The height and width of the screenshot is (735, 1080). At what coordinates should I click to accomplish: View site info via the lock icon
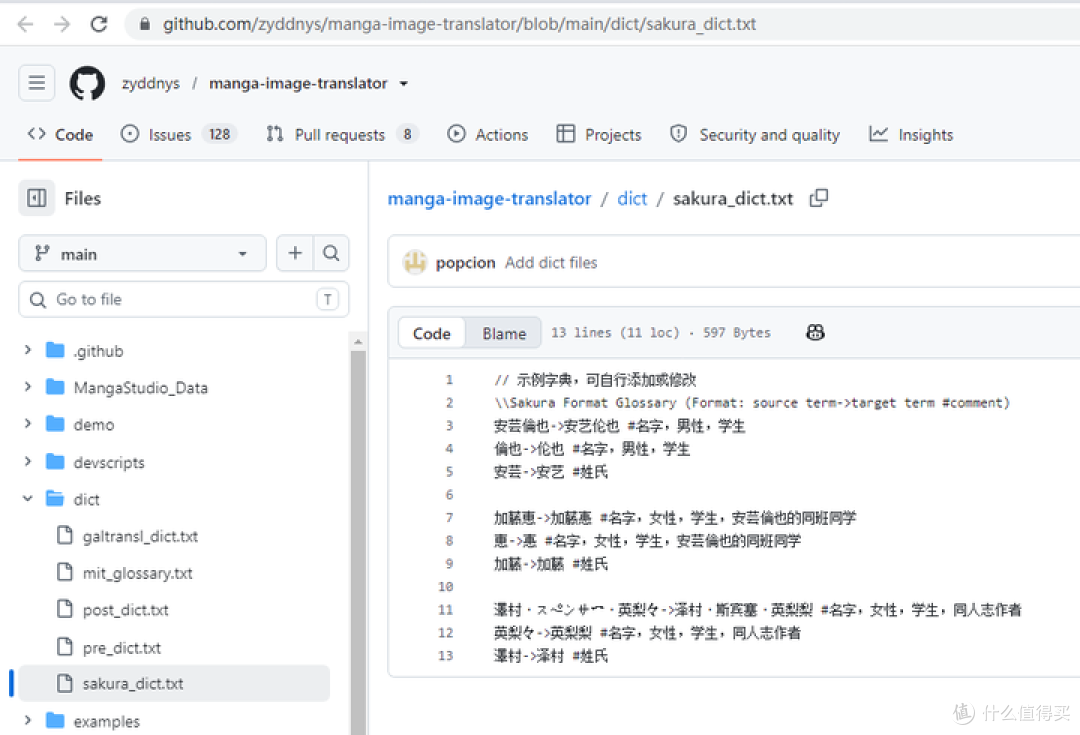[x=144, y=24]
